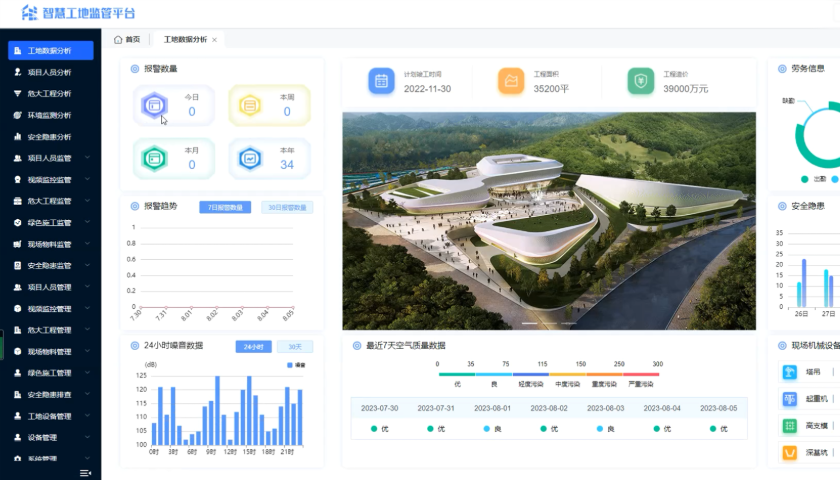Select the 7日报警数量 trend option

(225, 207)
